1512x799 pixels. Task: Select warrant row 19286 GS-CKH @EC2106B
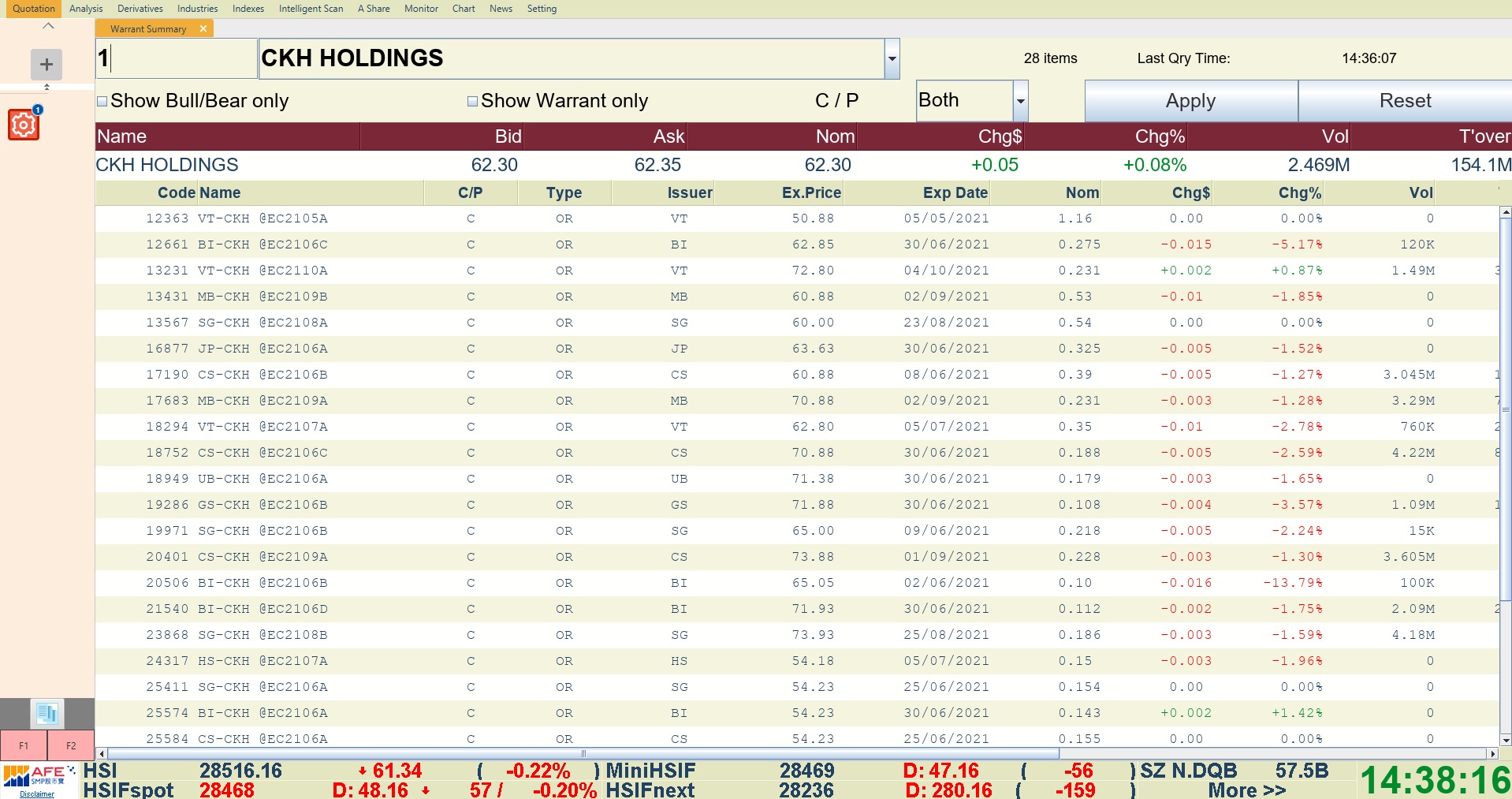(x=797, y=505)
